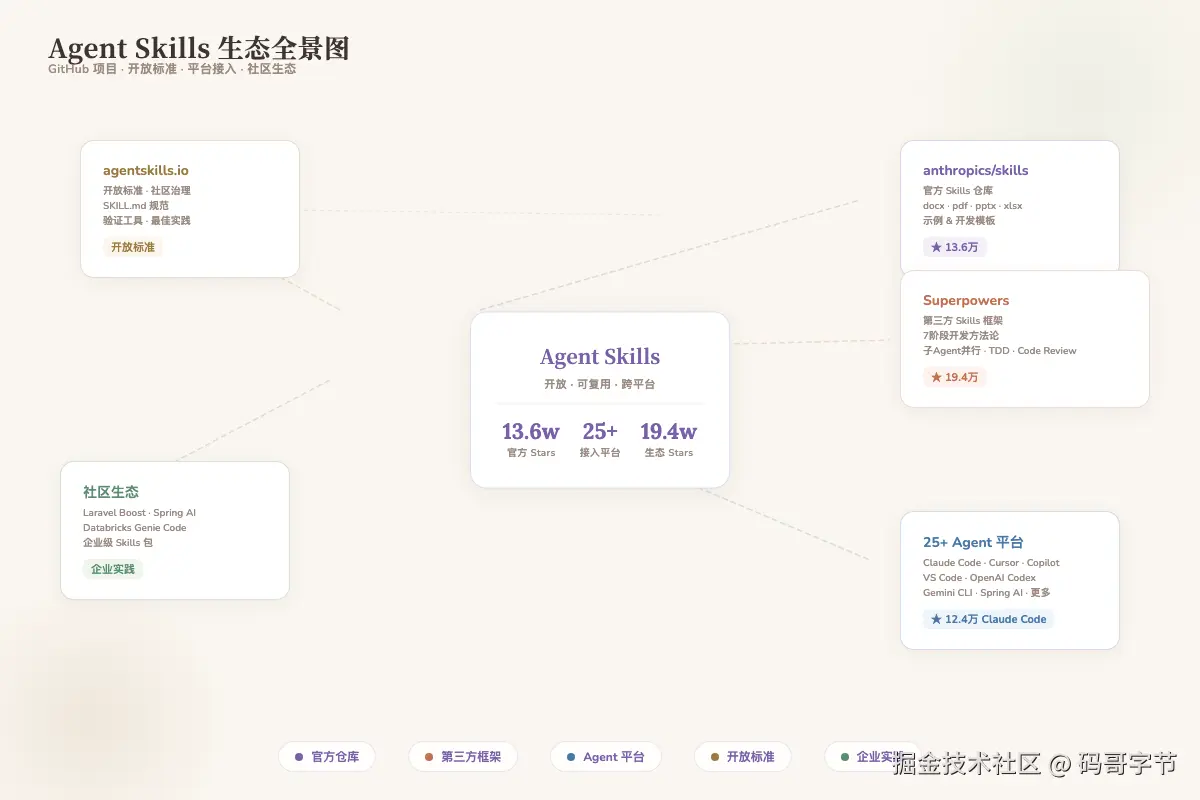Click the Claude Code · Cursor · Copilot line
1200x800 pixels.
pos(991,563)
